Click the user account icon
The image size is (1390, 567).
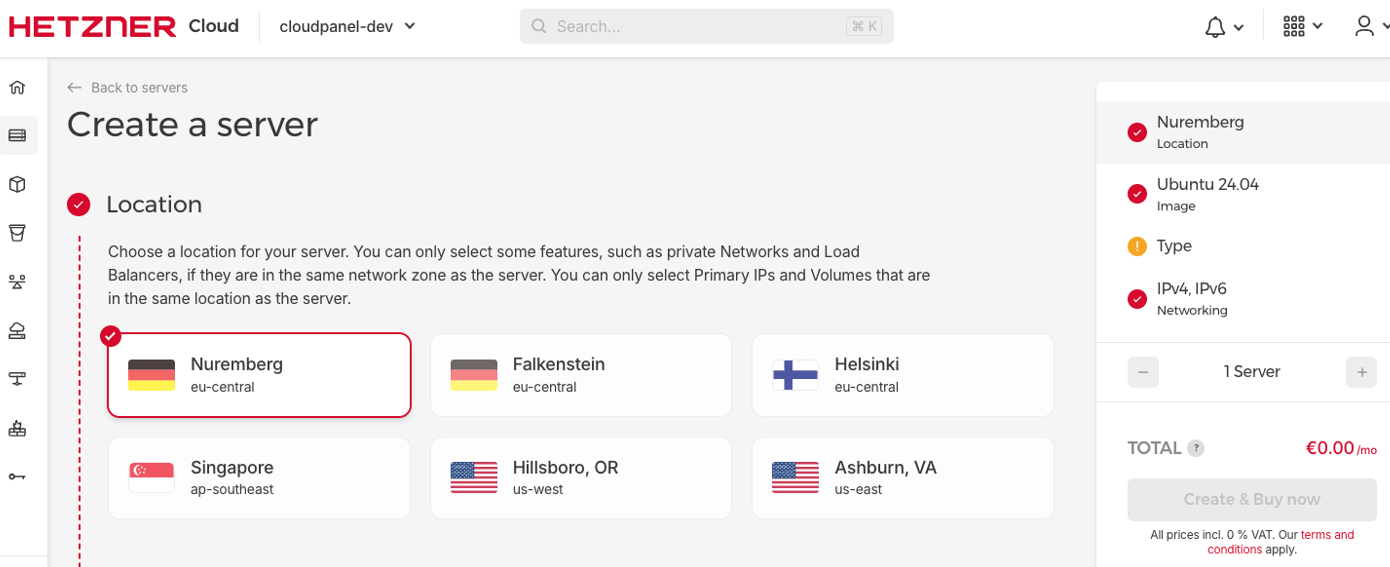click(1365, 27)
